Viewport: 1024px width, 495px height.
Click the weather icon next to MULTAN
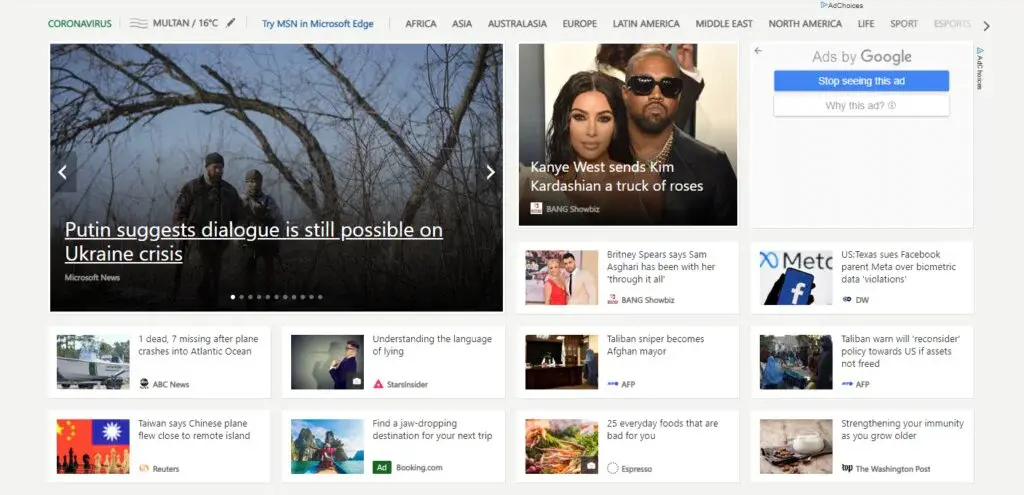click(138, 24)
